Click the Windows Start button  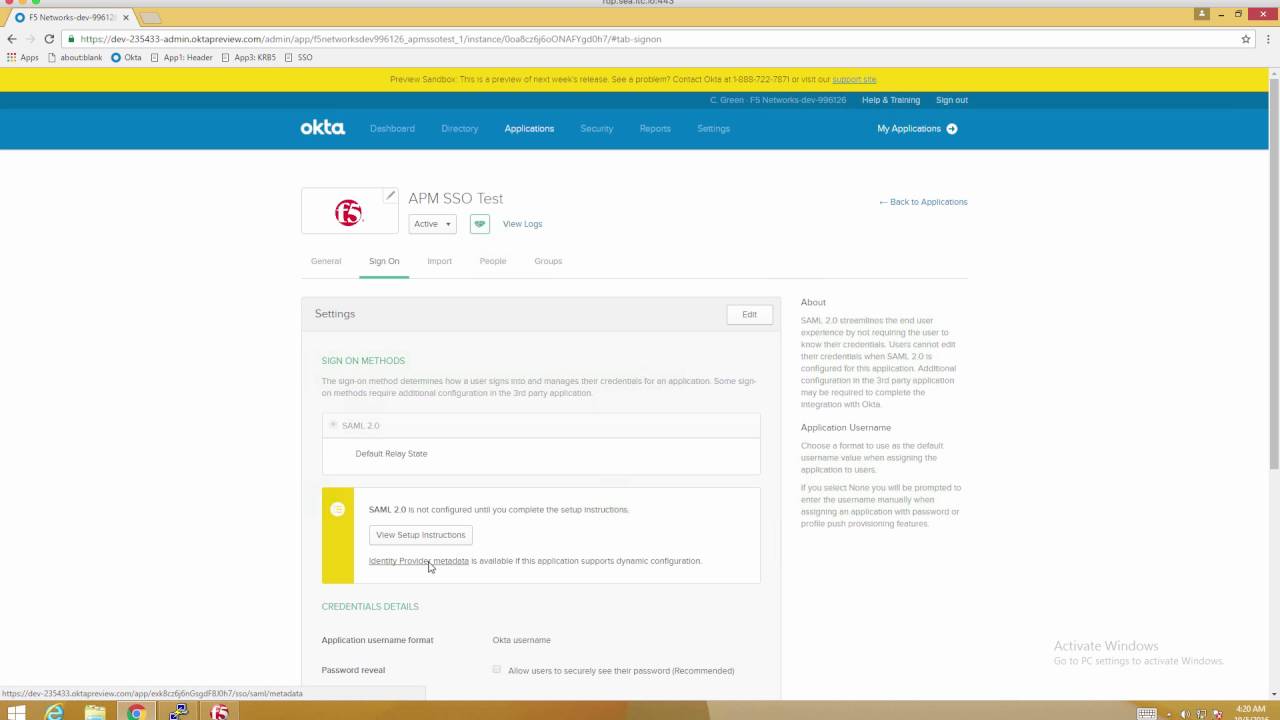[15, 712]
